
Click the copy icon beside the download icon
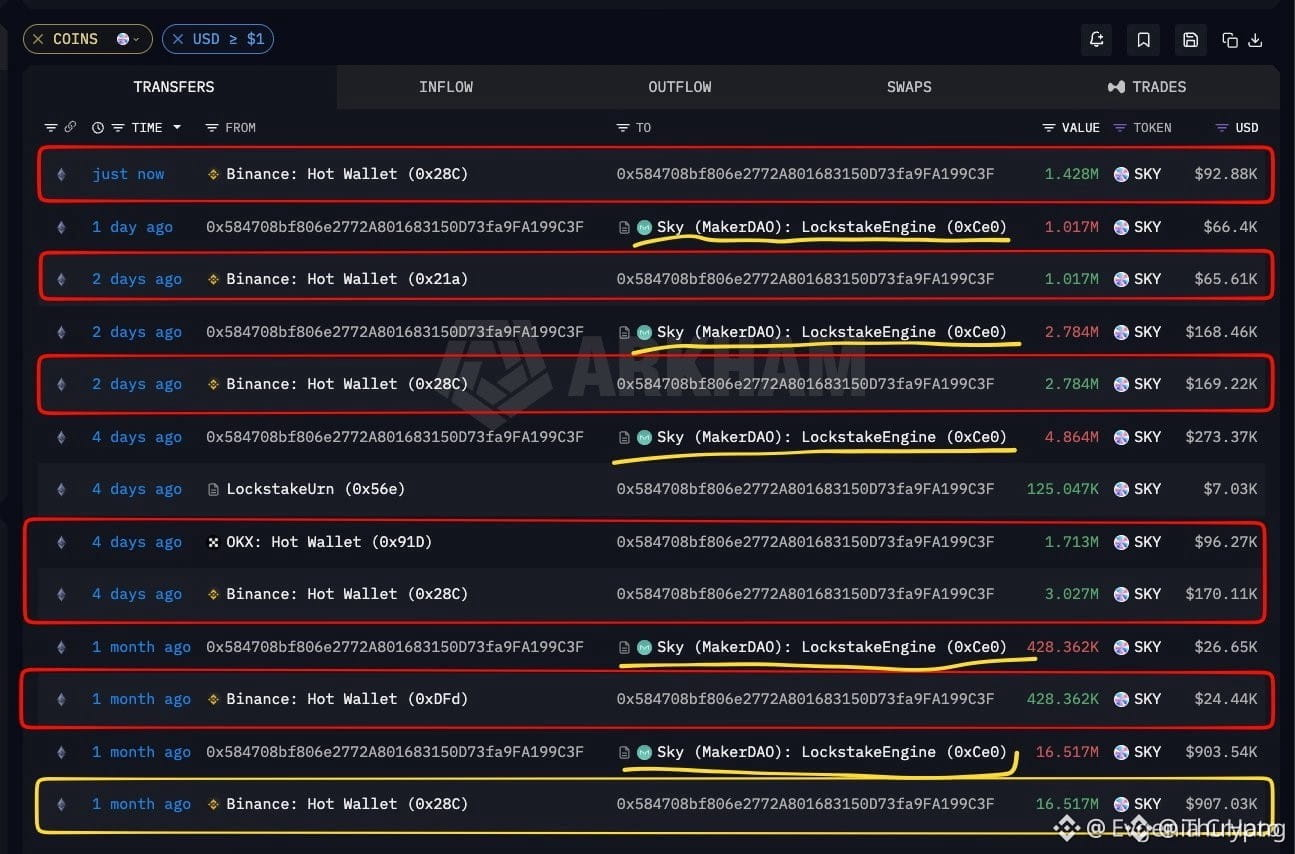1230,40
